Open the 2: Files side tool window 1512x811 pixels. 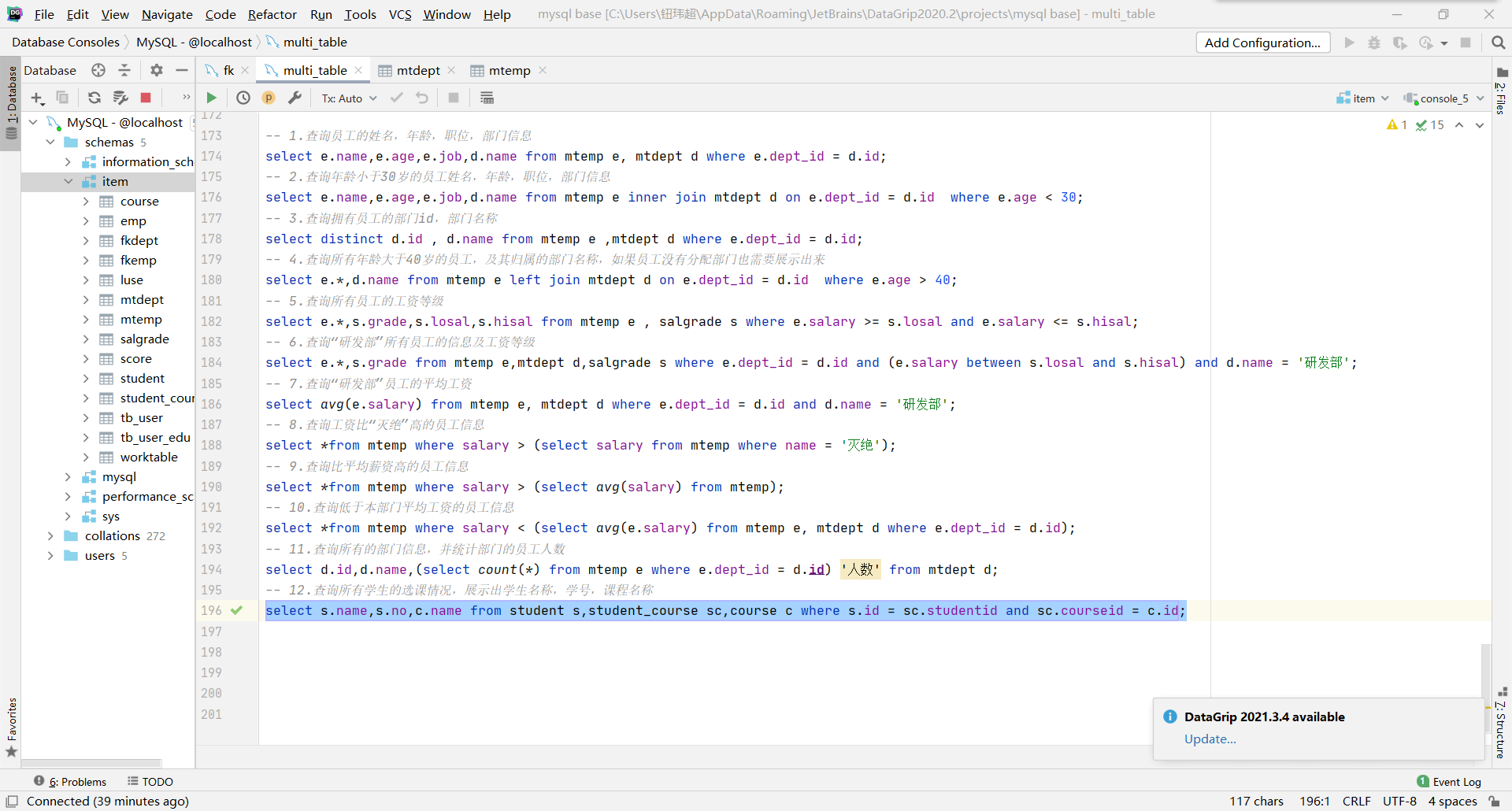(1501, 92)
